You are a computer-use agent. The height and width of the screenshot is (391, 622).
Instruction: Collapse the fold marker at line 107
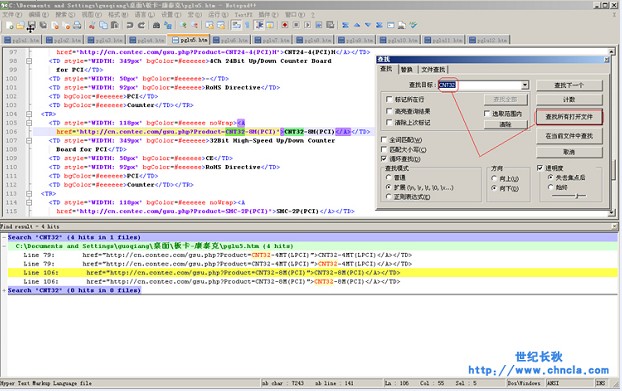click(x=29, y=141)
